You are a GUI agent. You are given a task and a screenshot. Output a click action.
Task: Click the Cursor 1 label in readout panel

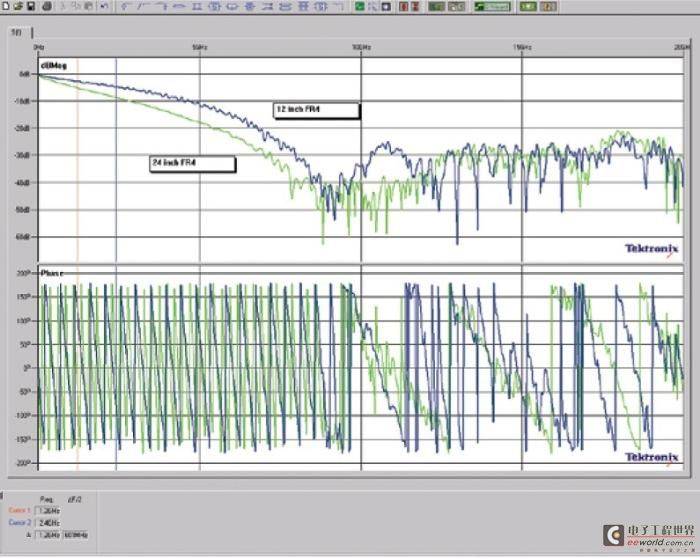19,510
